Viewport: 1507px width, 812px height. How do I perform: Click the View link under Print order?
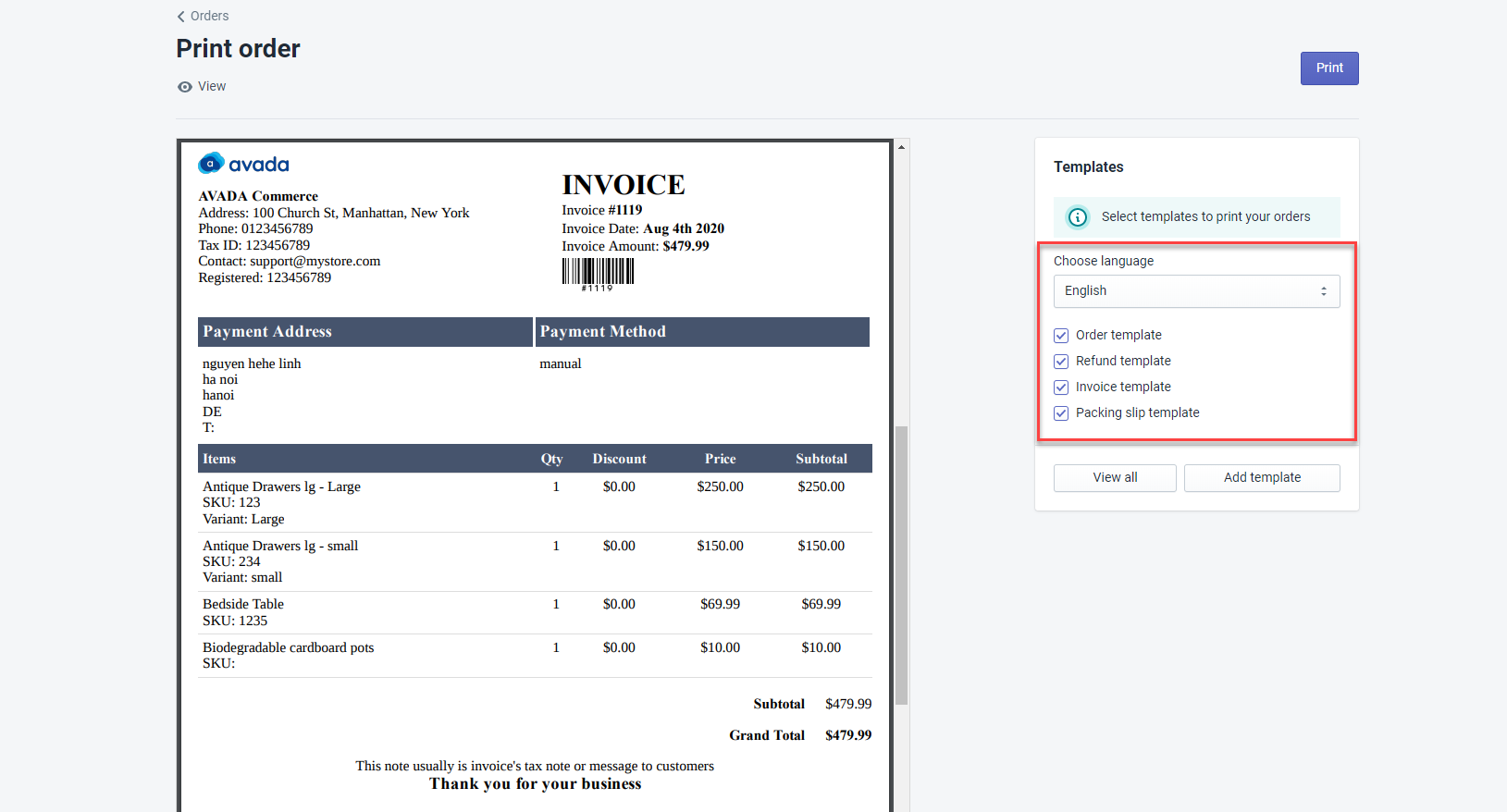click(x=212, y=87)
